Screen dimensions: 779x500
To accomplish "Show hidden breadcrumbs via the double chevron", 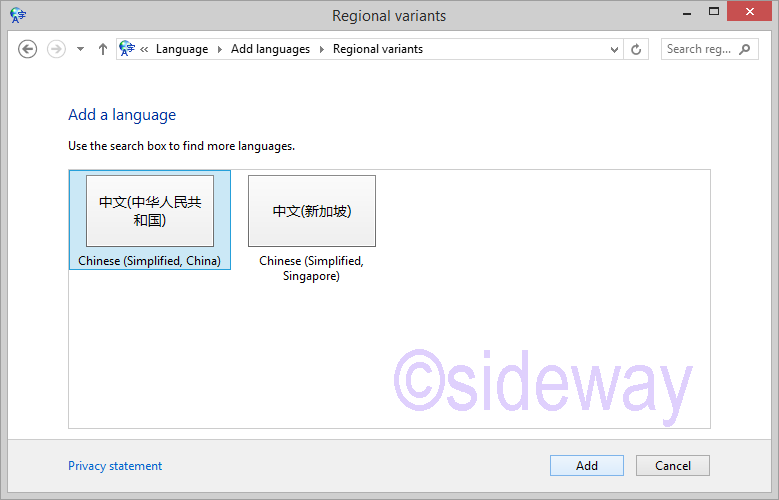I will click(x=145, y=49).
